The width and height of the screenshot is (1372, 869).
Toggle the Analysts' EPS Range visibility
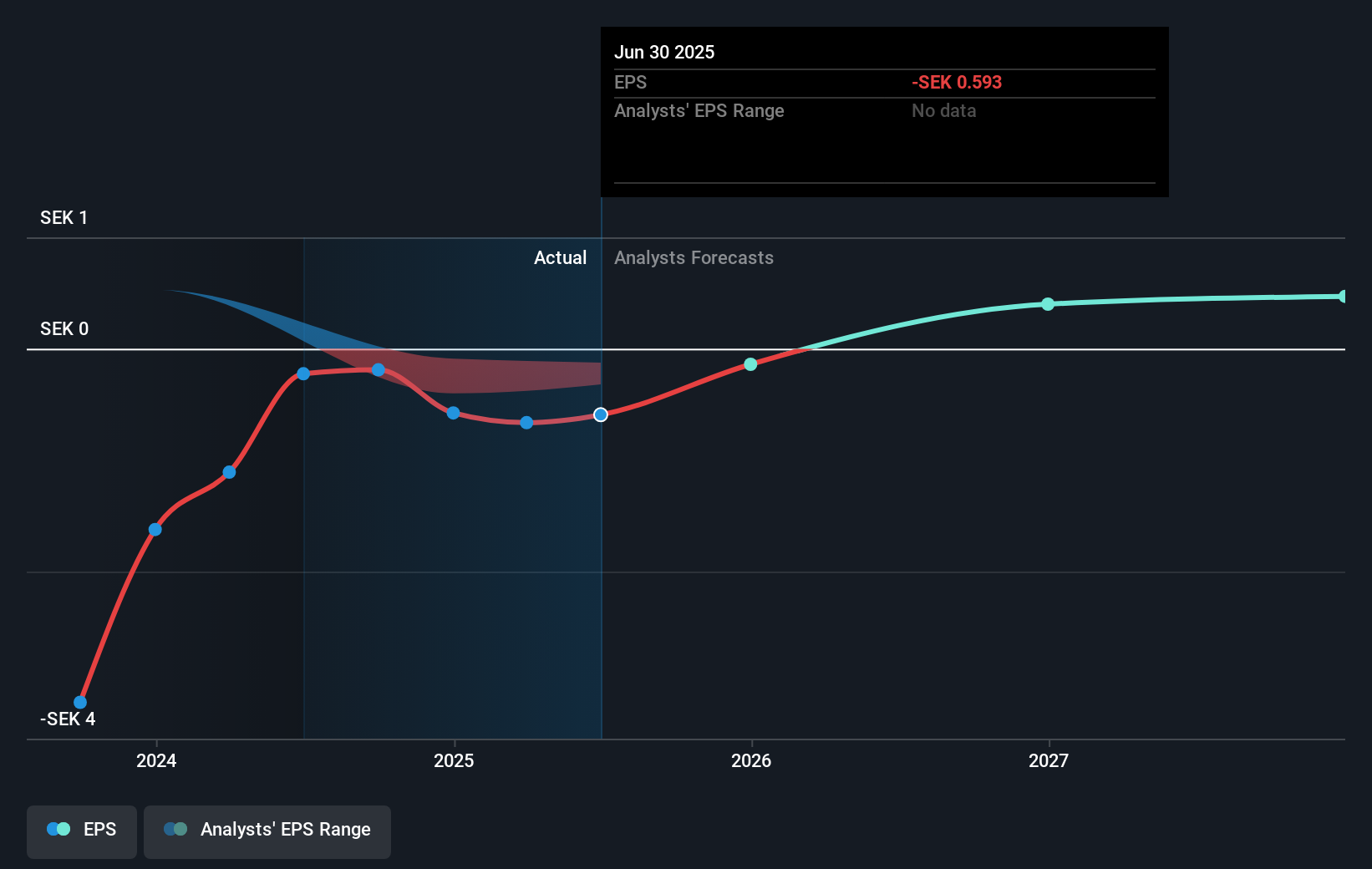(267, 831)
